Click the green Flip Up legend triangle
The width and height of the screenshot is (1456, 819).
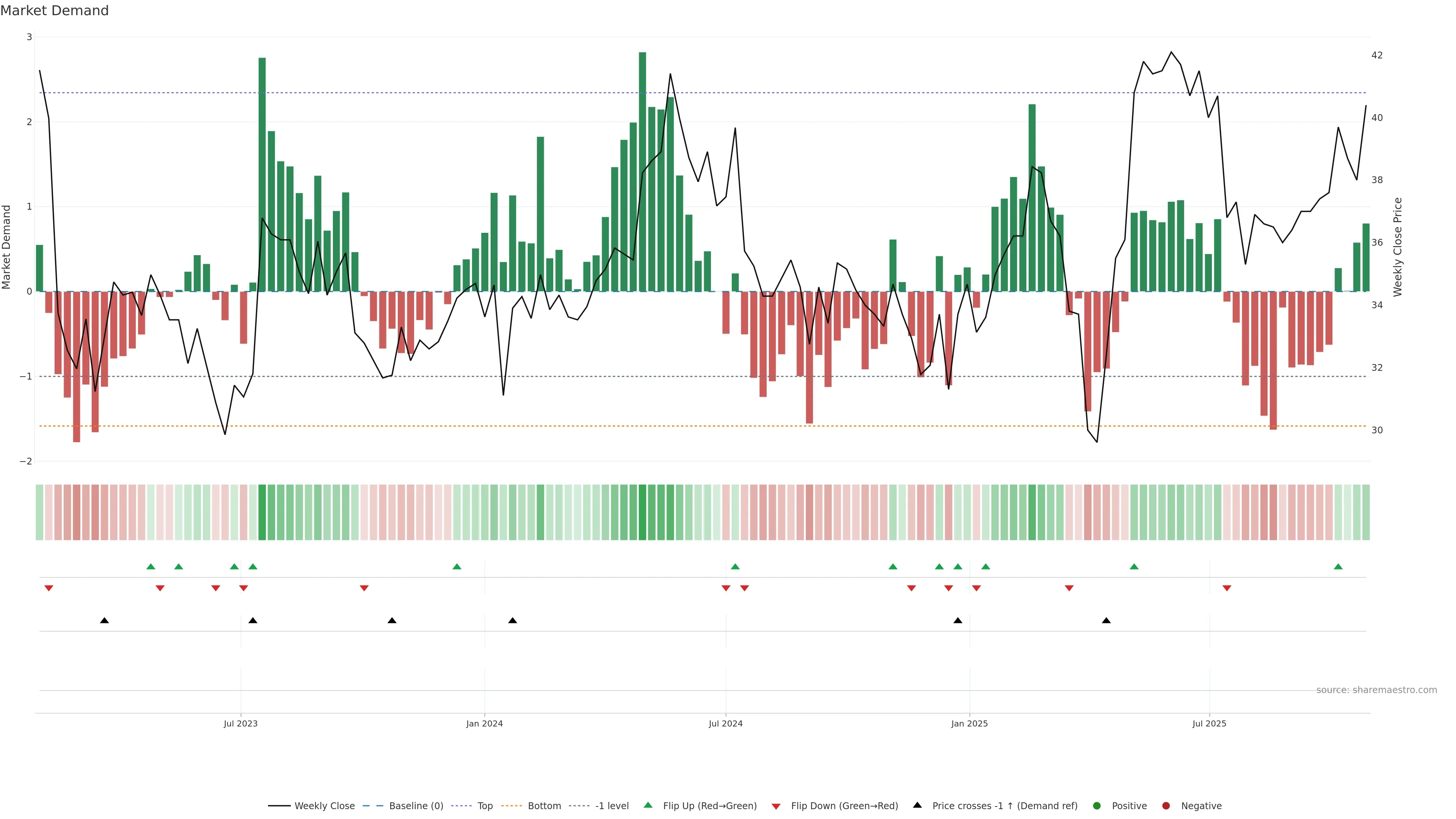648,805
